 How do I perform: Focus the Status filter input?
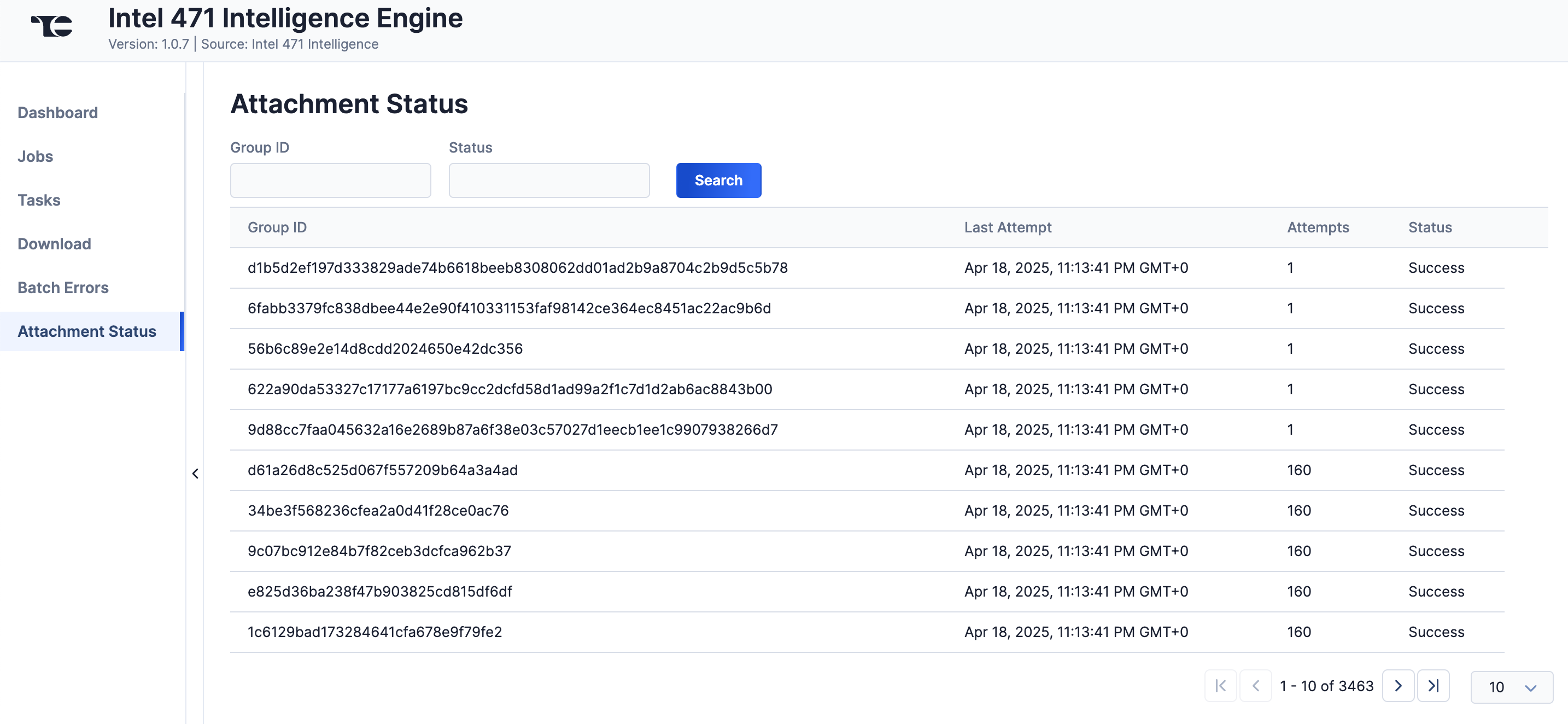click(x=549, y=180)
